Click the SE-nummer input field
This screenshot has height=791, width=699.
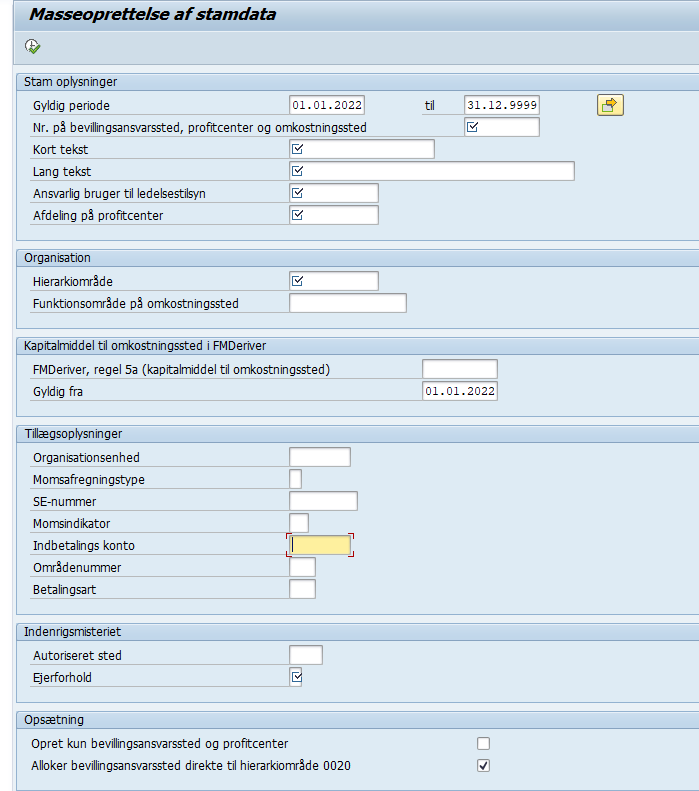(x=322, y=501)
